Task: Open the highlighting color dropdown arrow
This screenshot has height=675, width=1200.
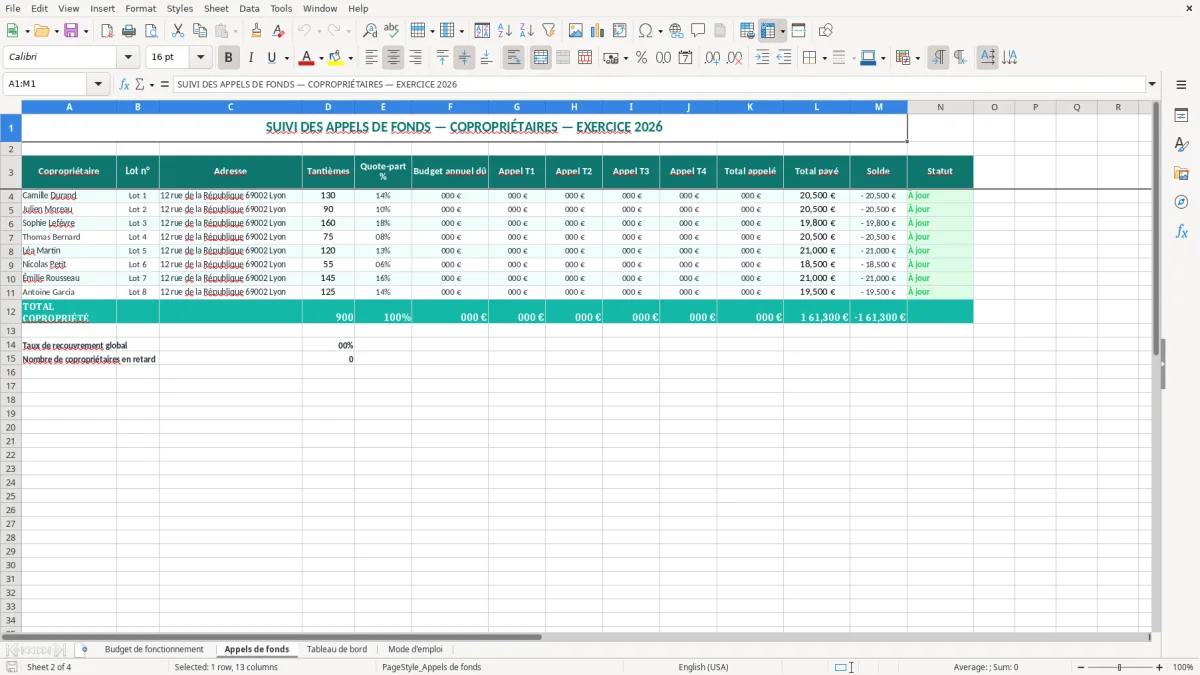Action: [x=350, y=58]
